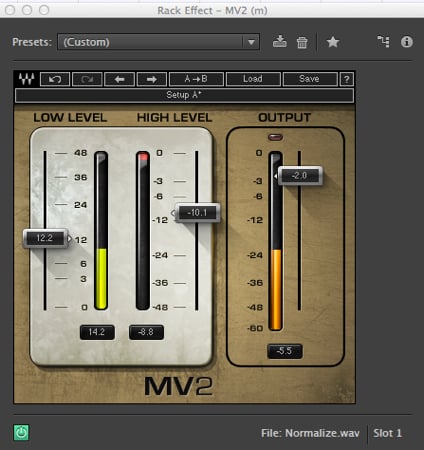Click the High Level value box -8.8

tap(146, 332)
